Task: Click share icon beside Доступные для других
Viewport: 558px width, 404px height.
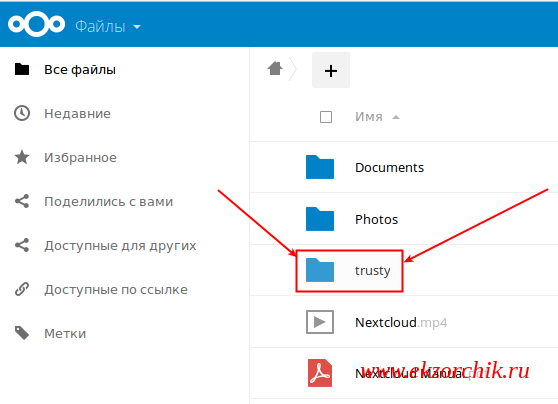Action: pos(22,245)
